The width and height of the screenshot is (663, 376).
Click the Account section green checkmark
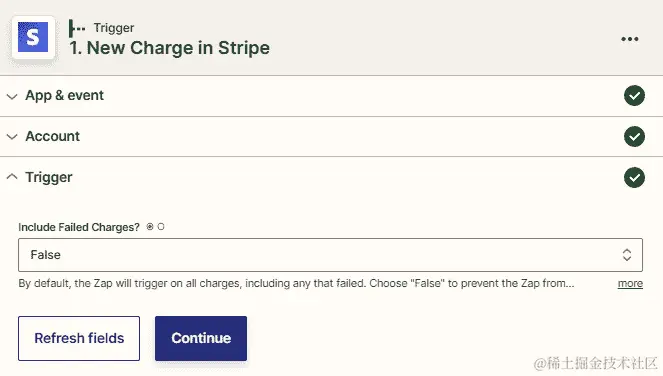coord(634,137)
